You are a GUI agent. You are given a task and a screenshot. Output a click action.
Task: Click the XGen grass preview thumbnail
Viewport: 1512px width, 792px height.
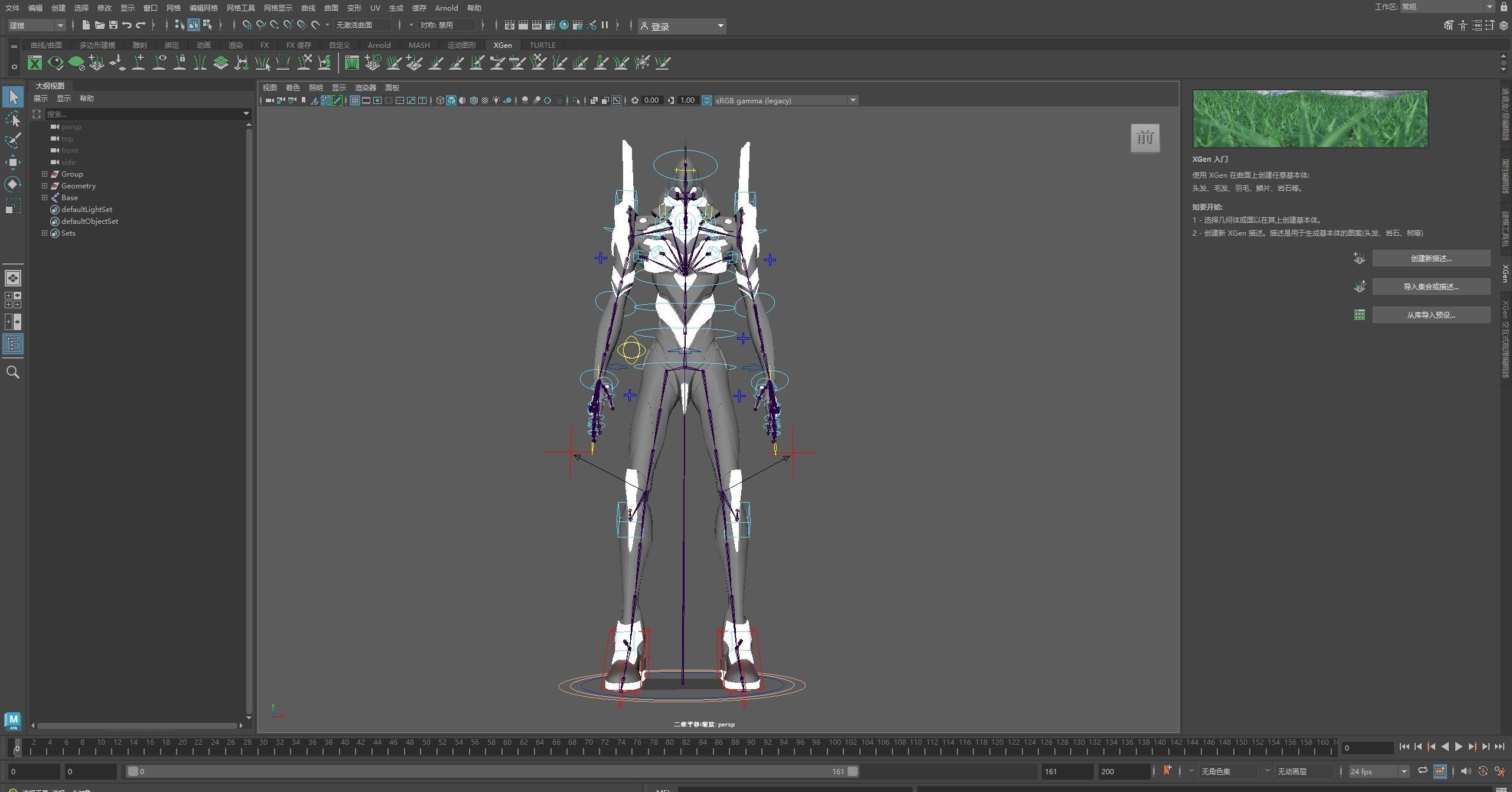tap(1310, 119)
